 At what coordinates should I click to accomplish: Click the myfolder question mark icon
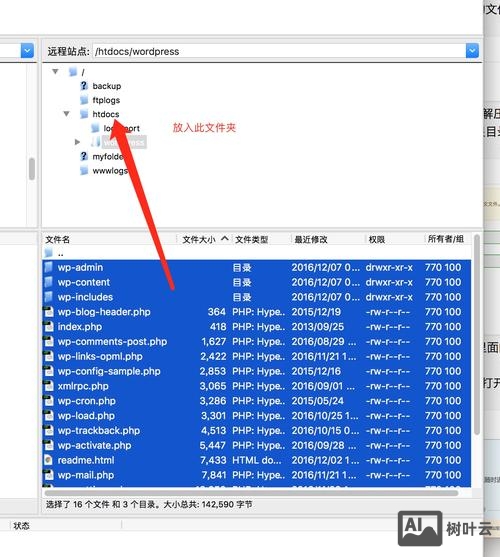pos(84,156)
